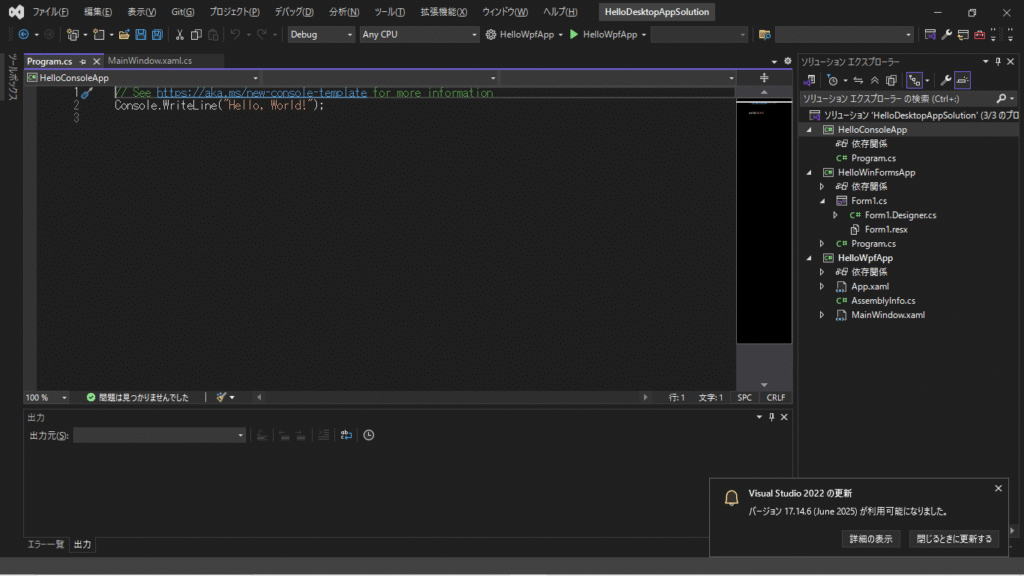Click the Open File folder icon

coord(124,34)
